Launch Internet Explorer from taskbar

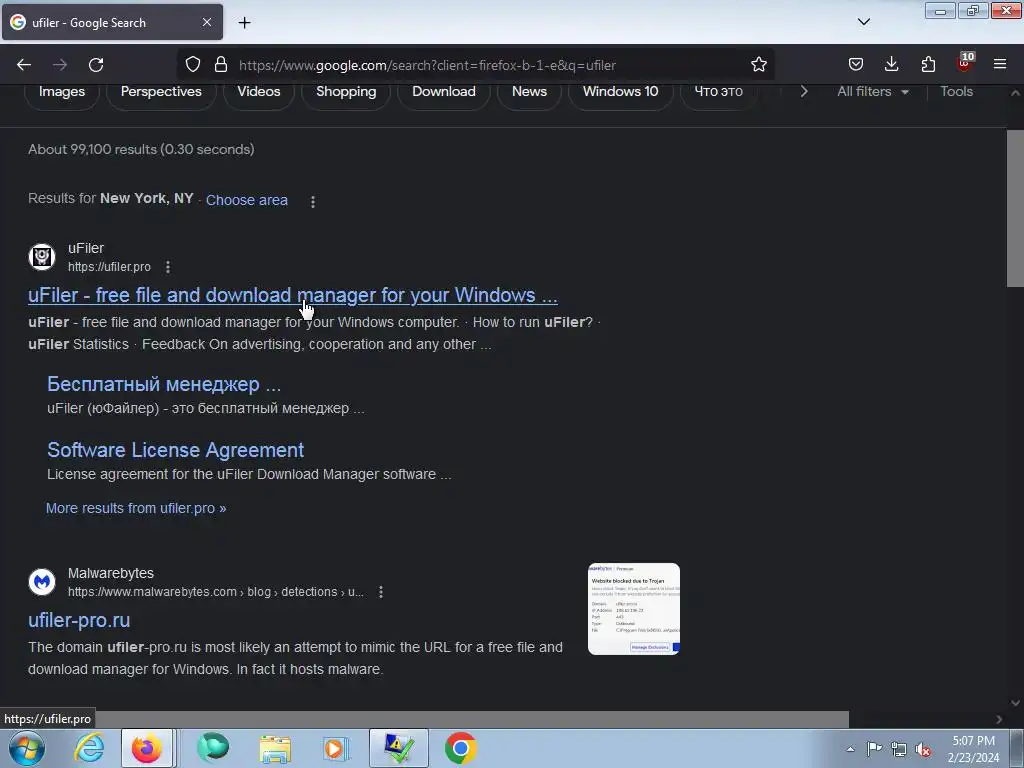pyautogui.click(x=89, y=748)
